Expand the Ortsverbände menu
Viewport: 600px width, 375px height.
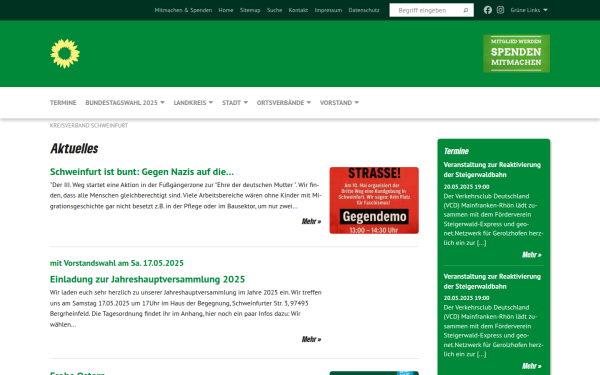coord(284,103)
